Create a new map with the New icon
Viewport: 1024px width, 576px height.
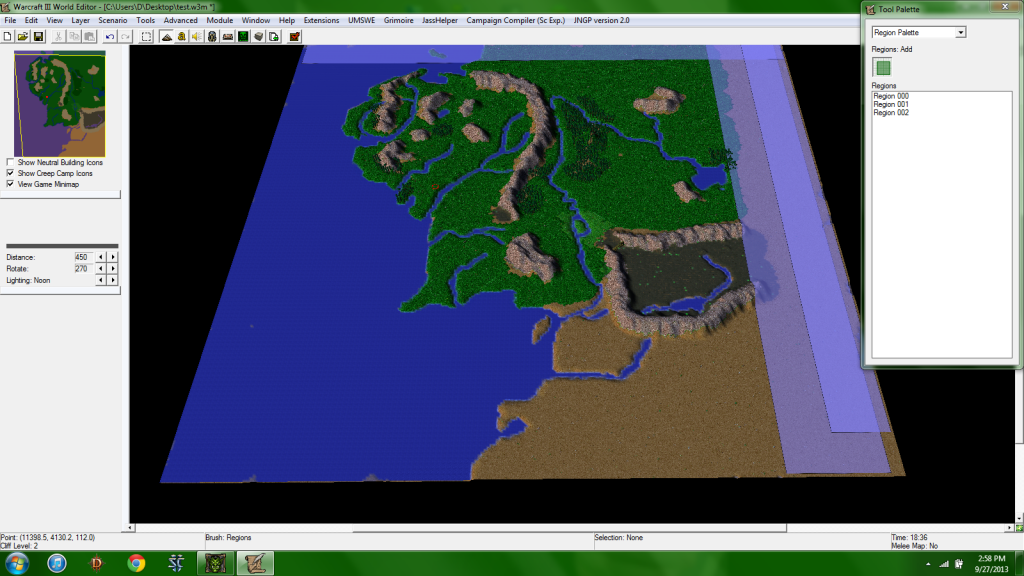click(7, 37)
